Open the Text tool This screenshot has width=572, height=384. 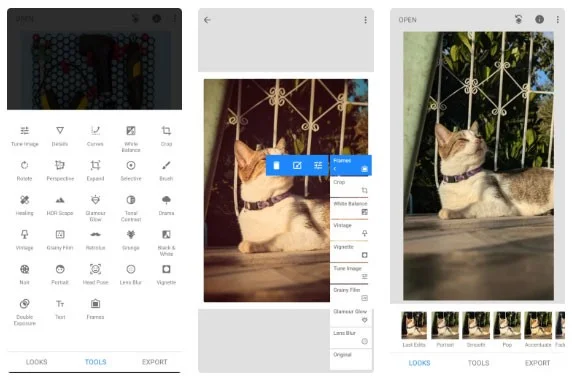click(x=60, y=309)
